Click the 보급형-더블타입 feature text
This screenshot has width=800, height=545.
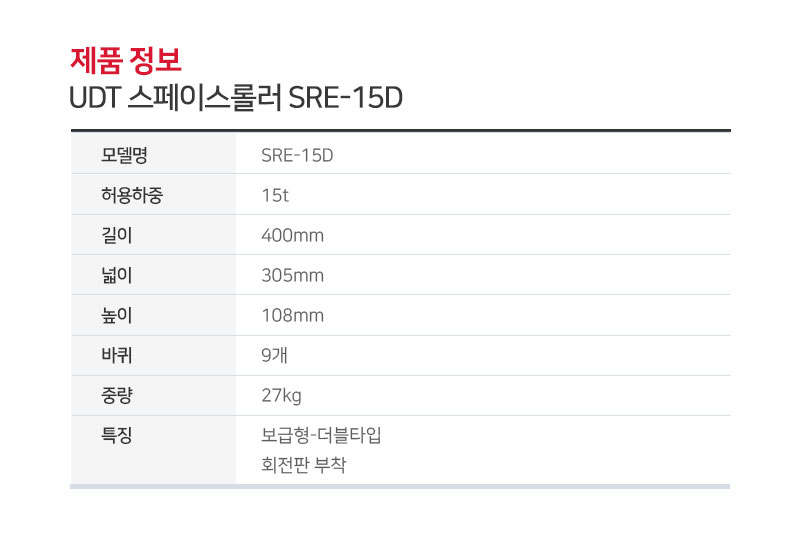pos(321,435)
